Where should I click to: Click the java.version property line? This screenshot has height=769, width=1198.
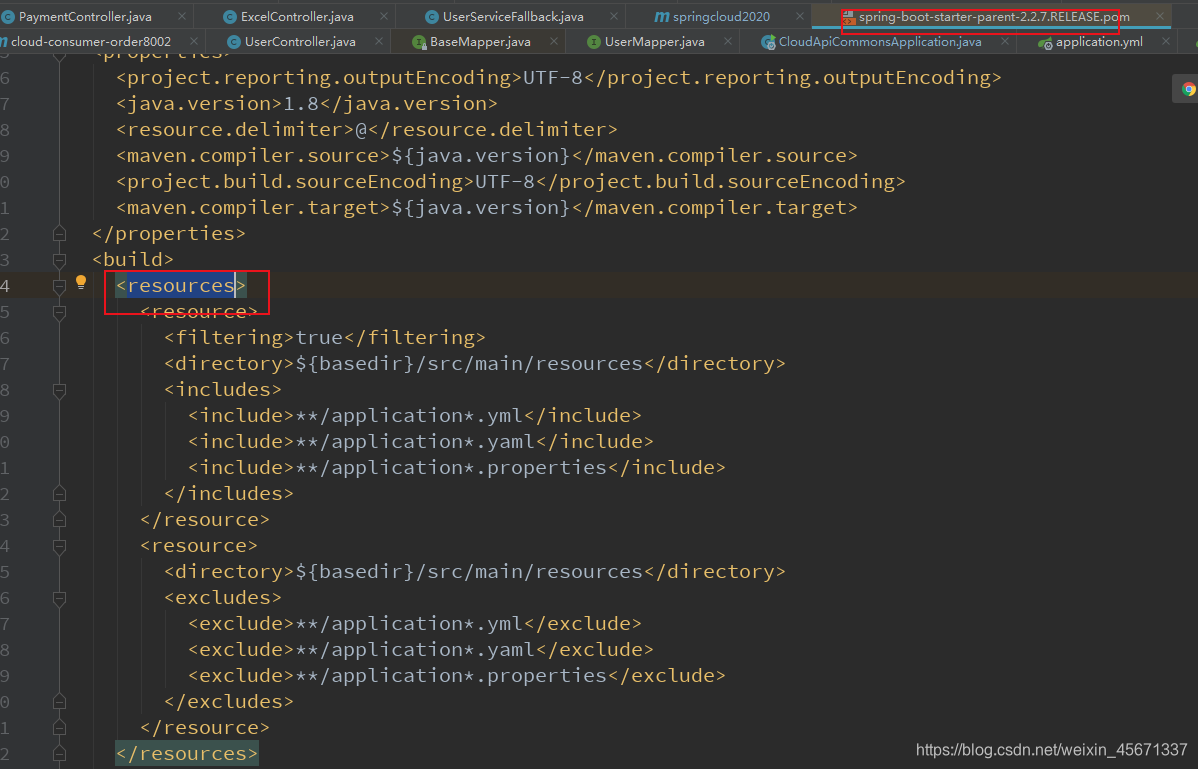(306, 103)
